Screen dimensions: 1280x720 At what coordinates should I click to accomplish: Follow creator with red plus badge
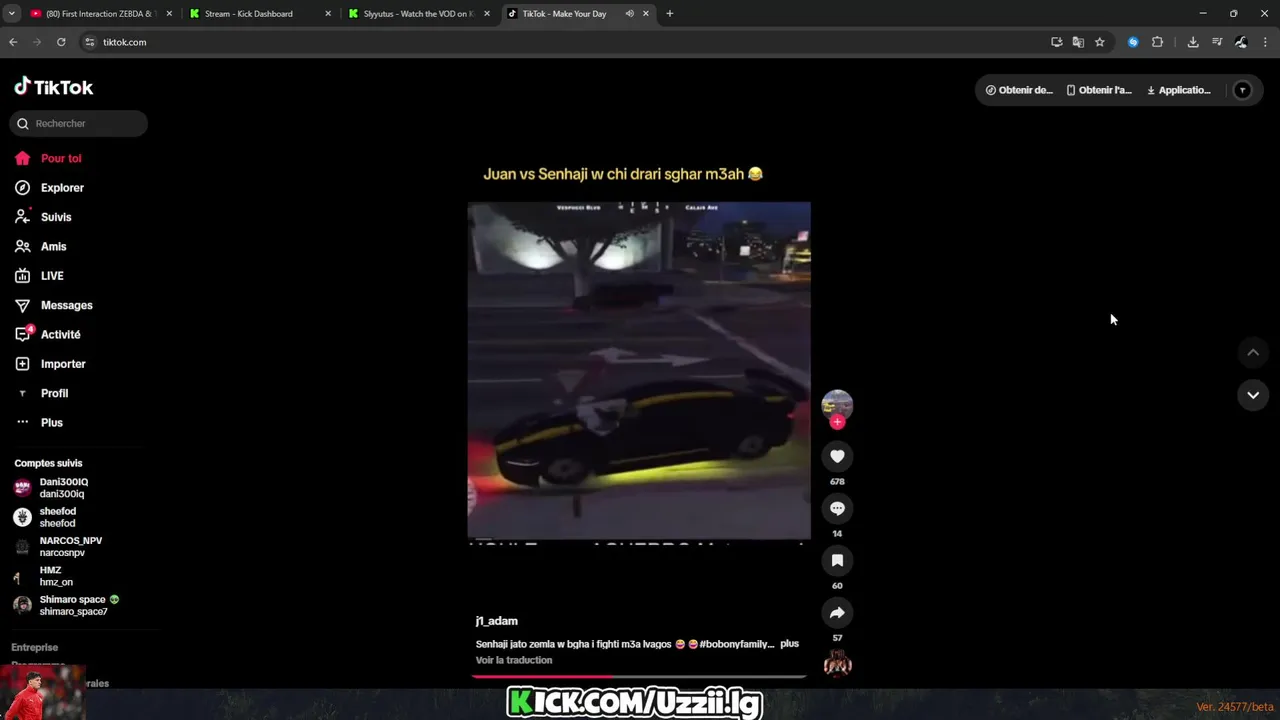[837, 422]
